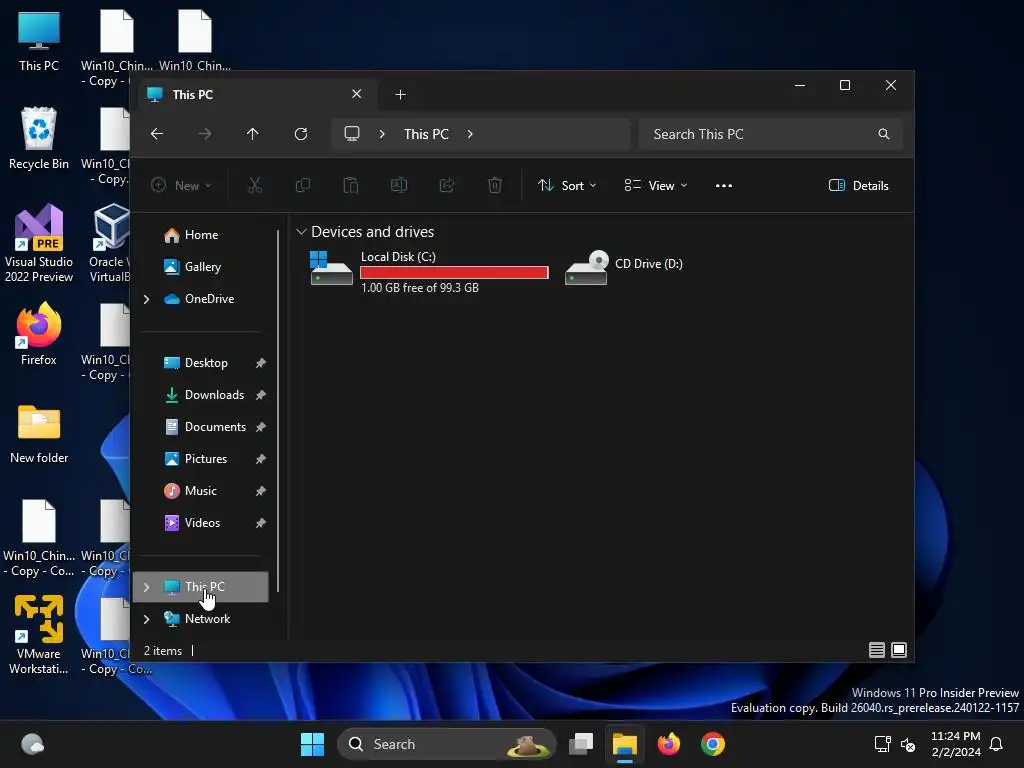
Task: Open the Windows Start menu
Action: 312,744
